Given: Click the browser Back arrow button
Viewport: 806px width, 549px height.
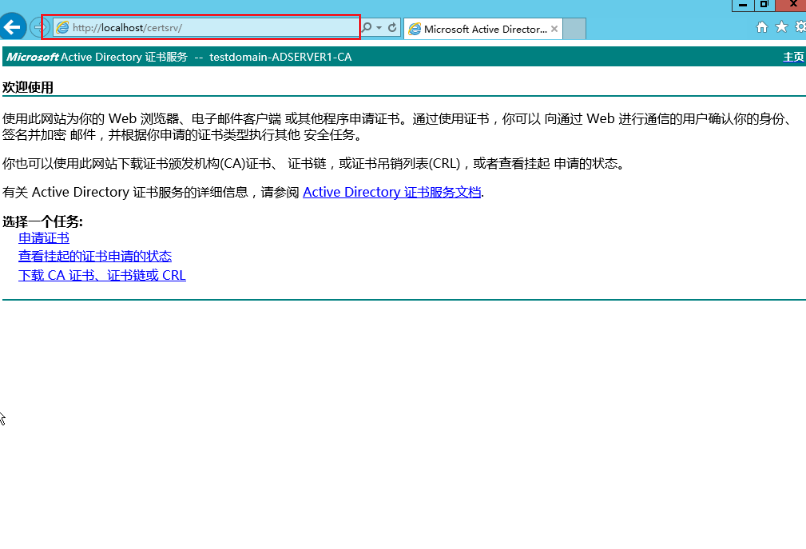Looking at the screenshot, I should (x=12, y=27).
